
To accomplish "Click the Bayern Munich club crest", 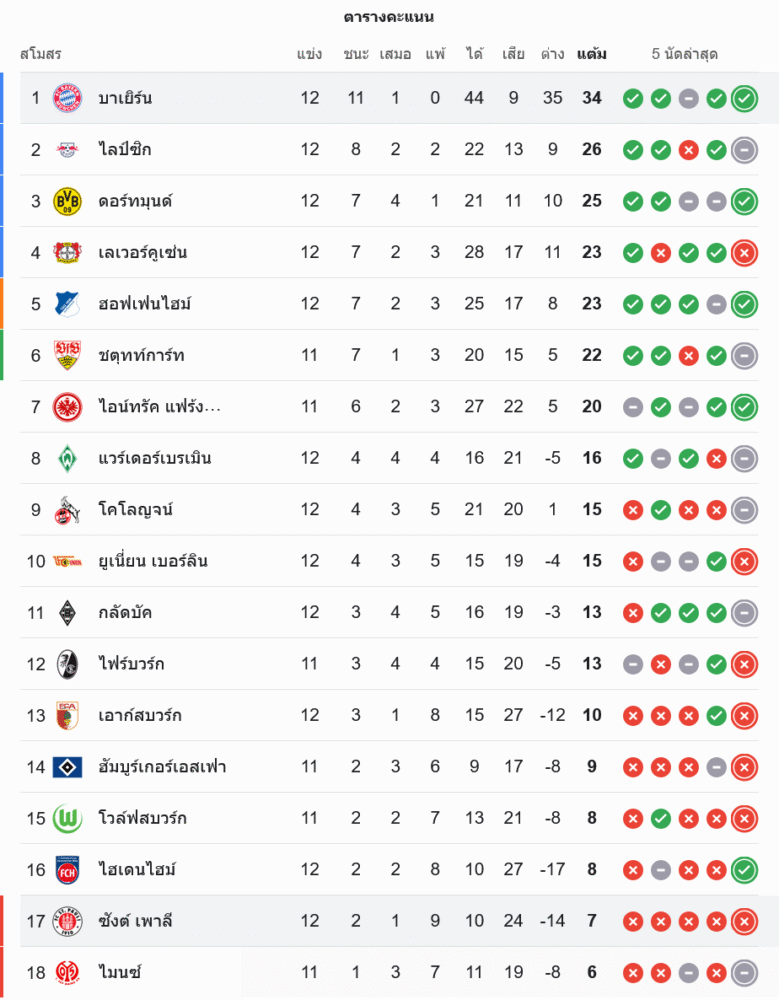I will [67, 98].
